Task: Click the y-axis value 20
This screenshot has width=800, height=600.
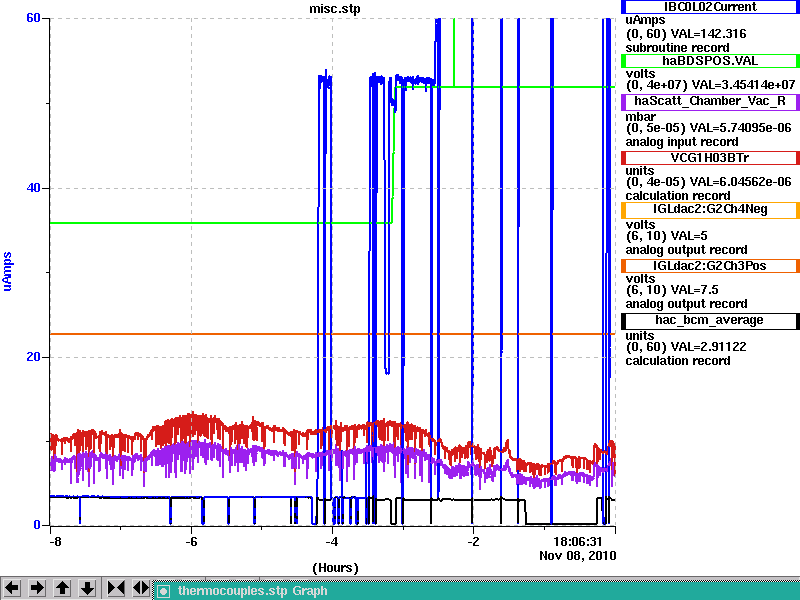Action: tap(33, 357)
